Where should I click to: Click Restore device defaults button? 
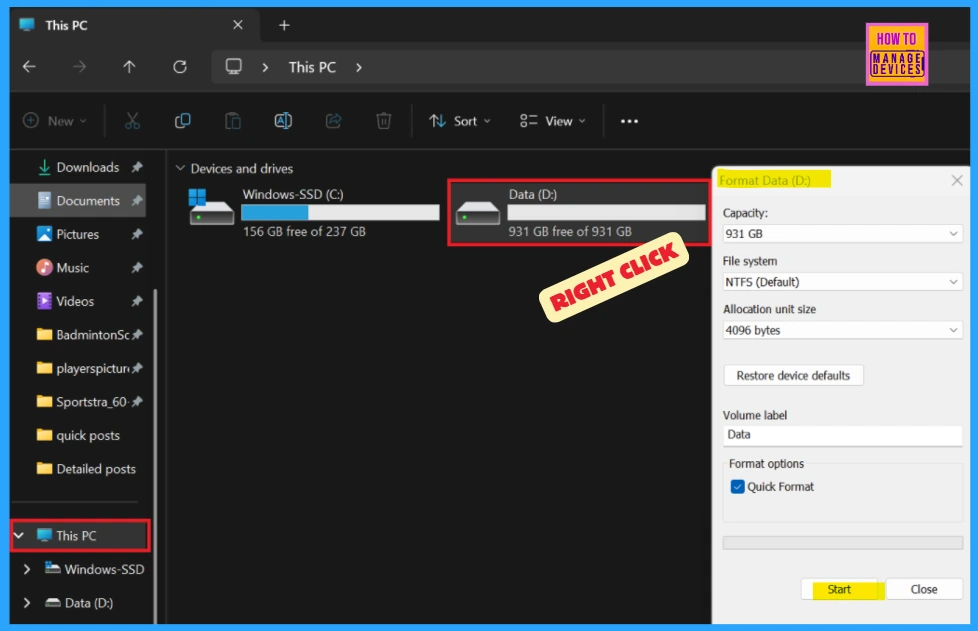tap(793, 375)
